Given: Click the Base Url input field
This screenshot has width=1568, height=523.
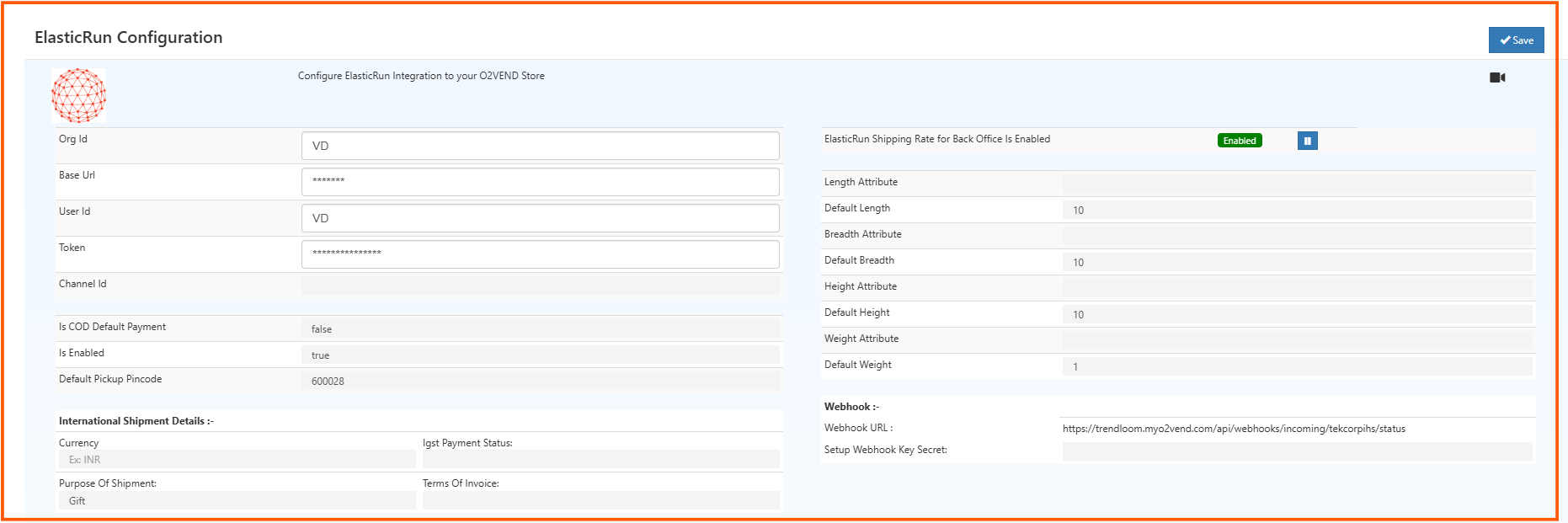Looking at the screenshot, I should point(540,182).
